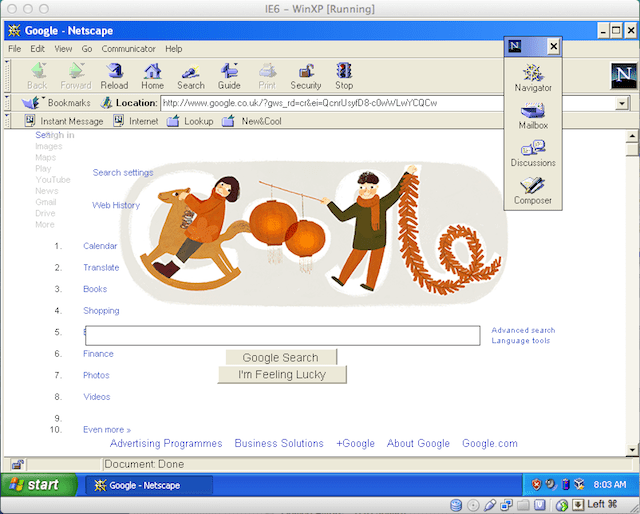Open the Language tools link
640x514 pixels.
pyautogui.click(x=520, y=340)
